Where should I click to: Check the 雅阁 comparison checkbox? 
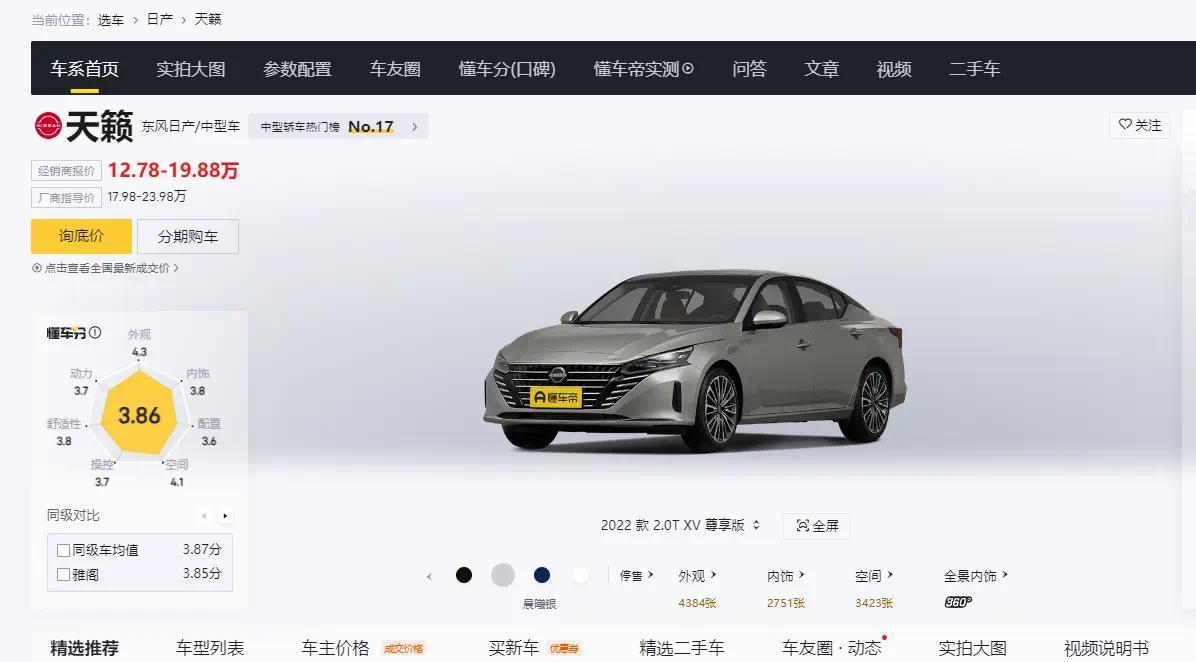click(x=64, y=574)
